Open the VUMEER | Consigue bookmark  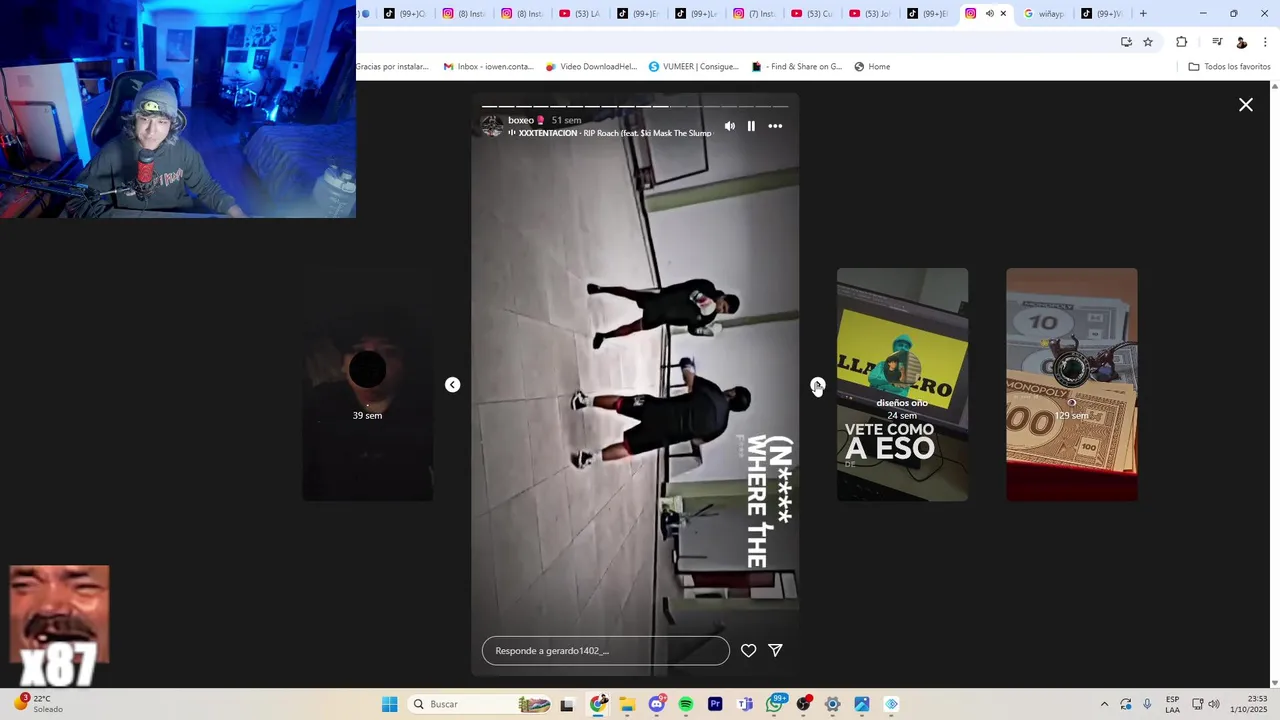point(693,67)
